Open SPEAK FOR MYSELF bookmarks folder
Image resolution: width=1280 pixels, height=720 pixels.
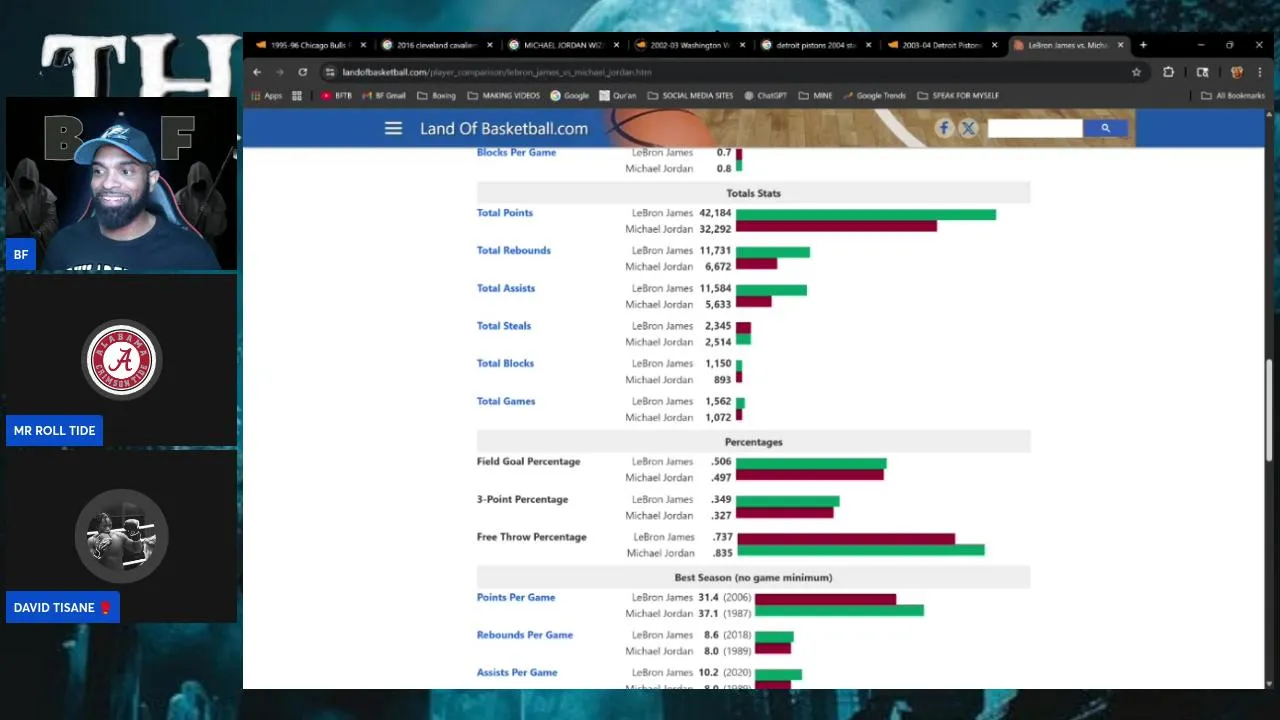[957, 96]
